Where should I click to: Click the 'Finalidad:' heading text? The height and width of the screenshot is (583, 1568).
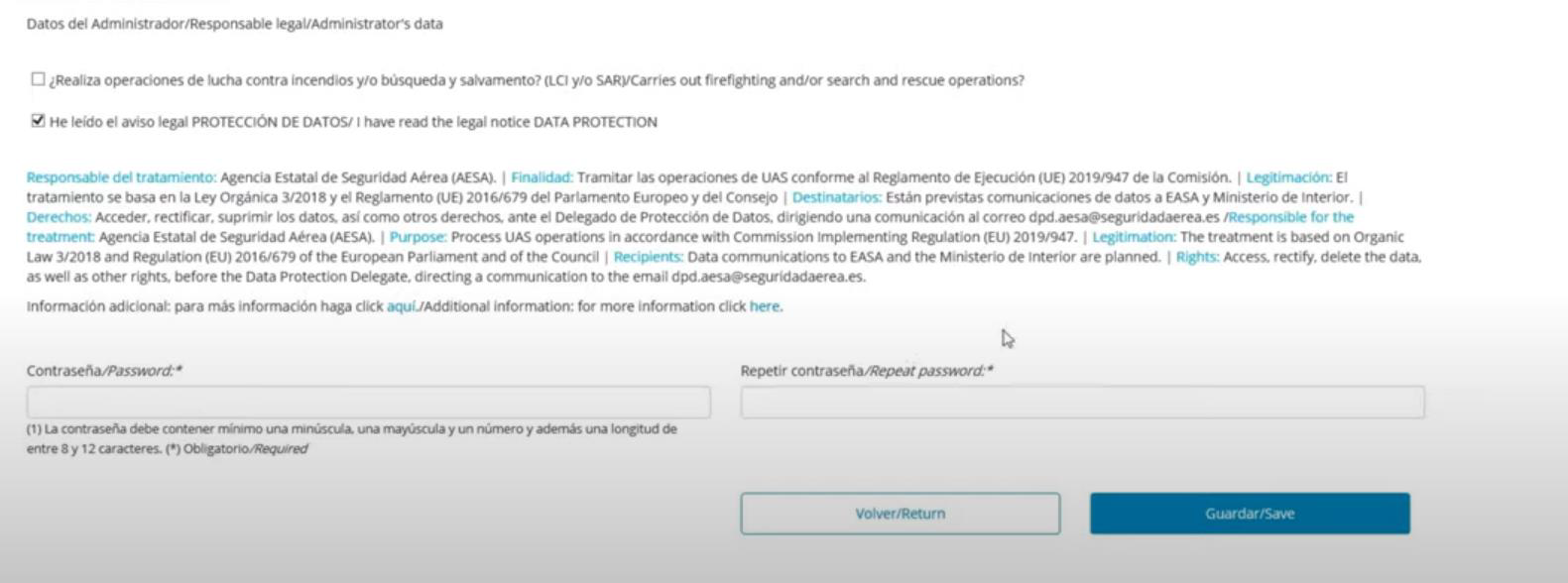tap(542, 177)
